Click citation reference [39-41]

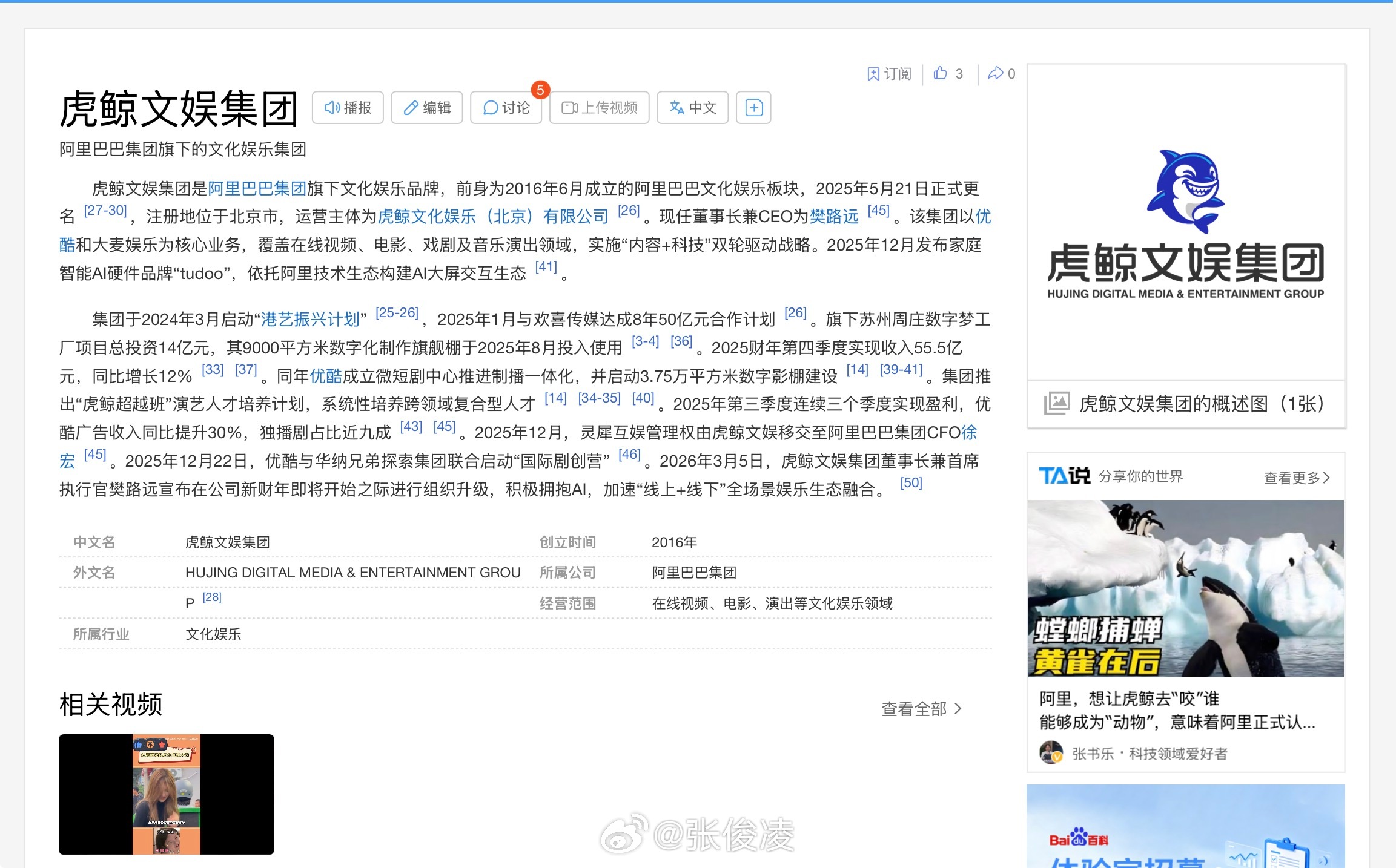tap(901, 370)
